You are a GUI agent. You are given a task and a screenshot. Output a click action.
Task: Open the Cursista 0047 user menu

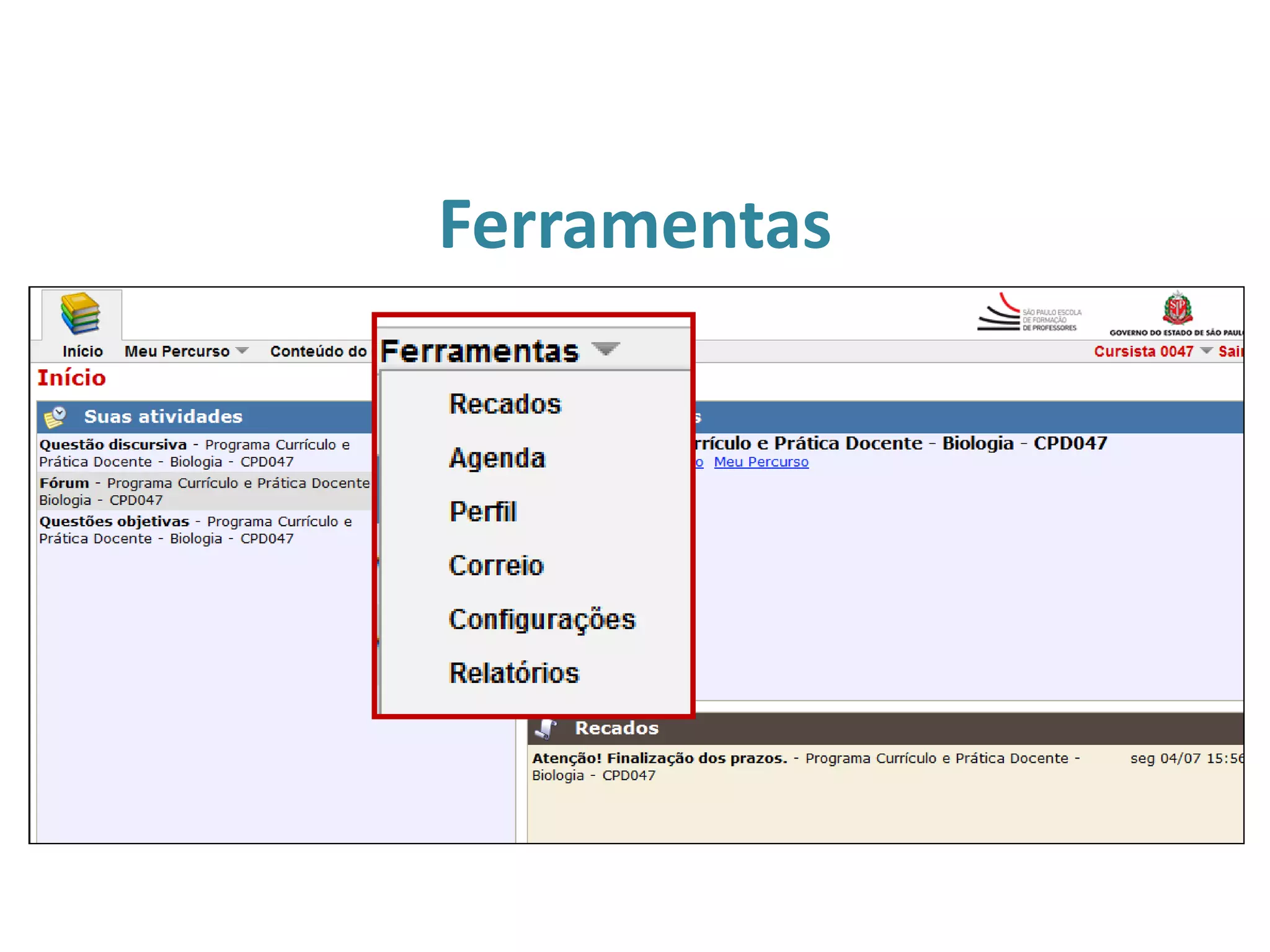coord(1143,351)
